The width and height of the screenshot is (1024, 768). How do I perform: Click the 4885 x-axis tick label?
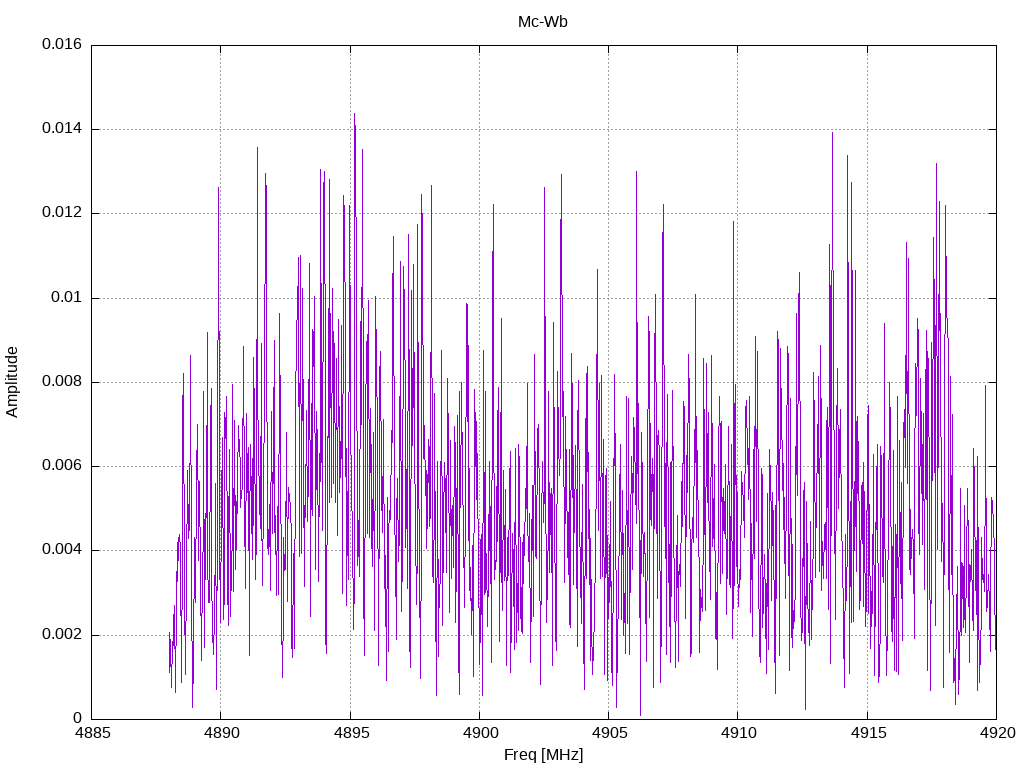click(x=92, y=733)
